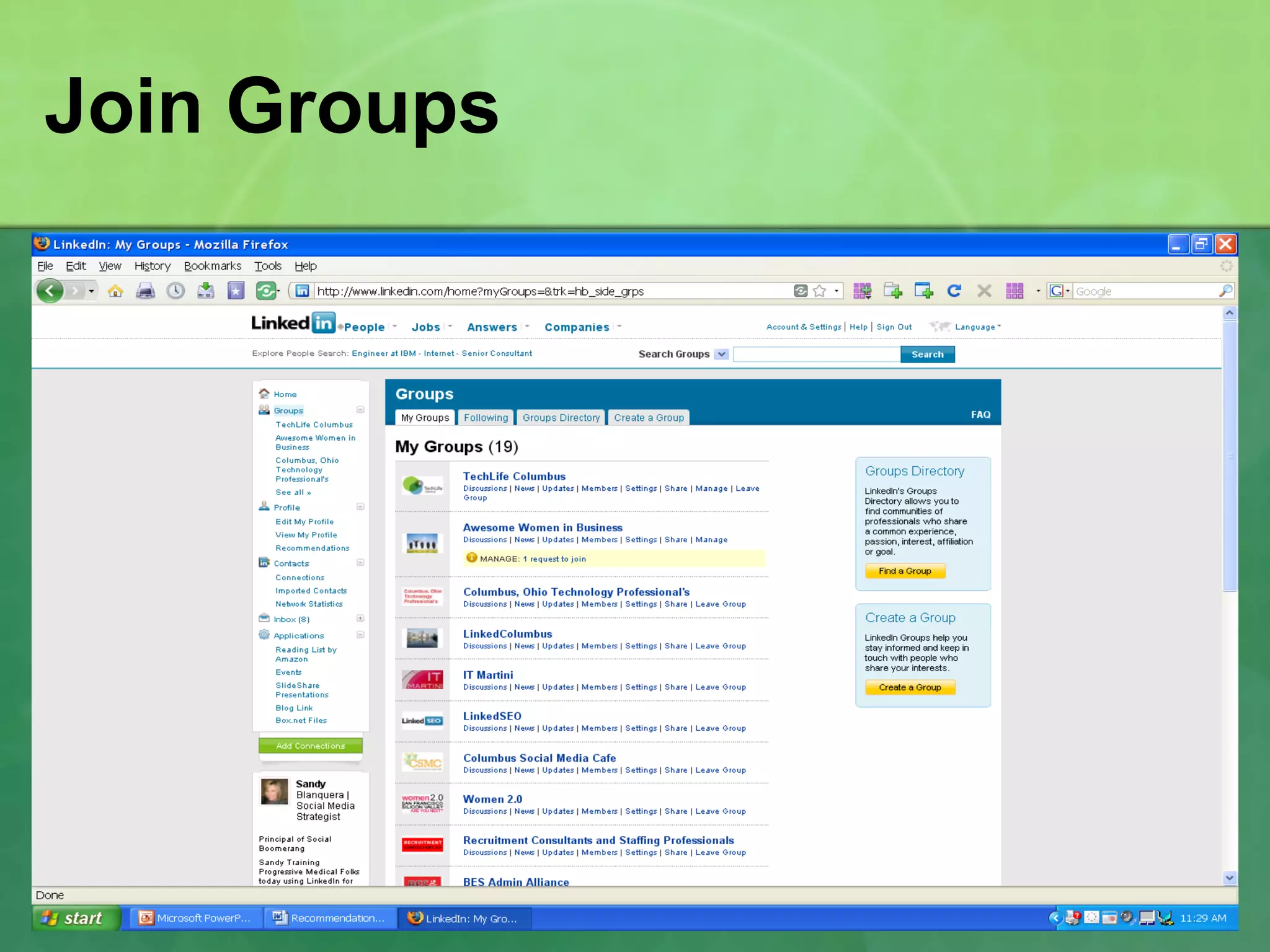Click the TechLife Columbus group logo

point(422,486)
